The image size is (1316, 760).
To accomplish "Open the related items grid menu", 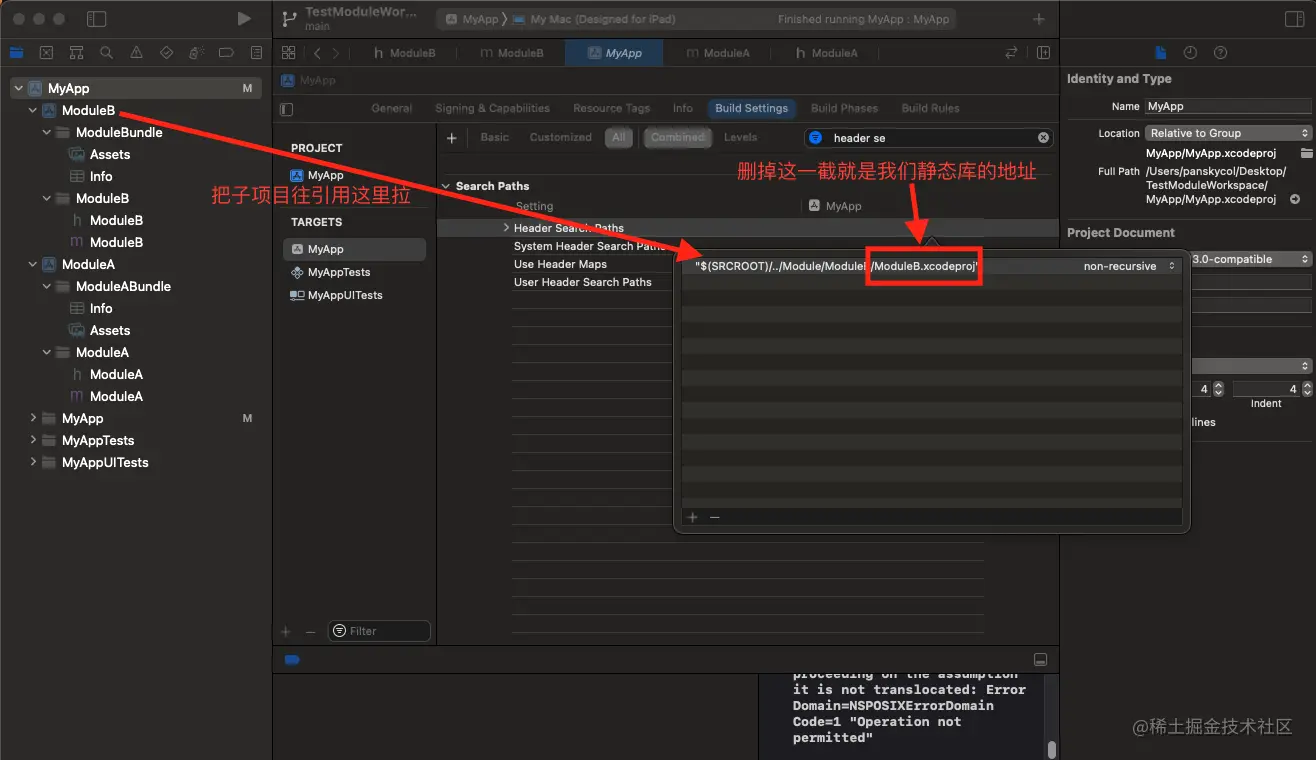I will [288, 53].
